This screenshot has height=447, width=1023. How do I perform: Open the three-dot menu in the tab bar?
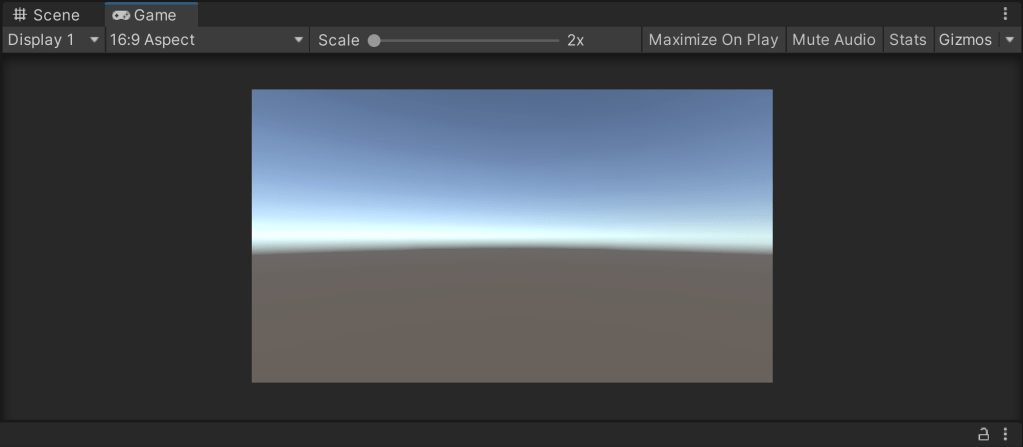point(1005,14)
